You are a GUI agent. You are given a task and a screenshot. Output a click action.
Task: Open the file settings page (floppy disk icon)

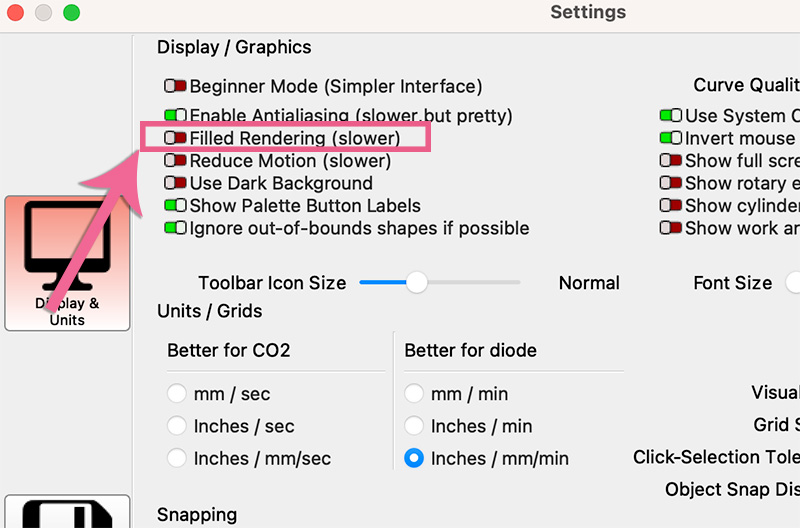(x=67, y=511)
